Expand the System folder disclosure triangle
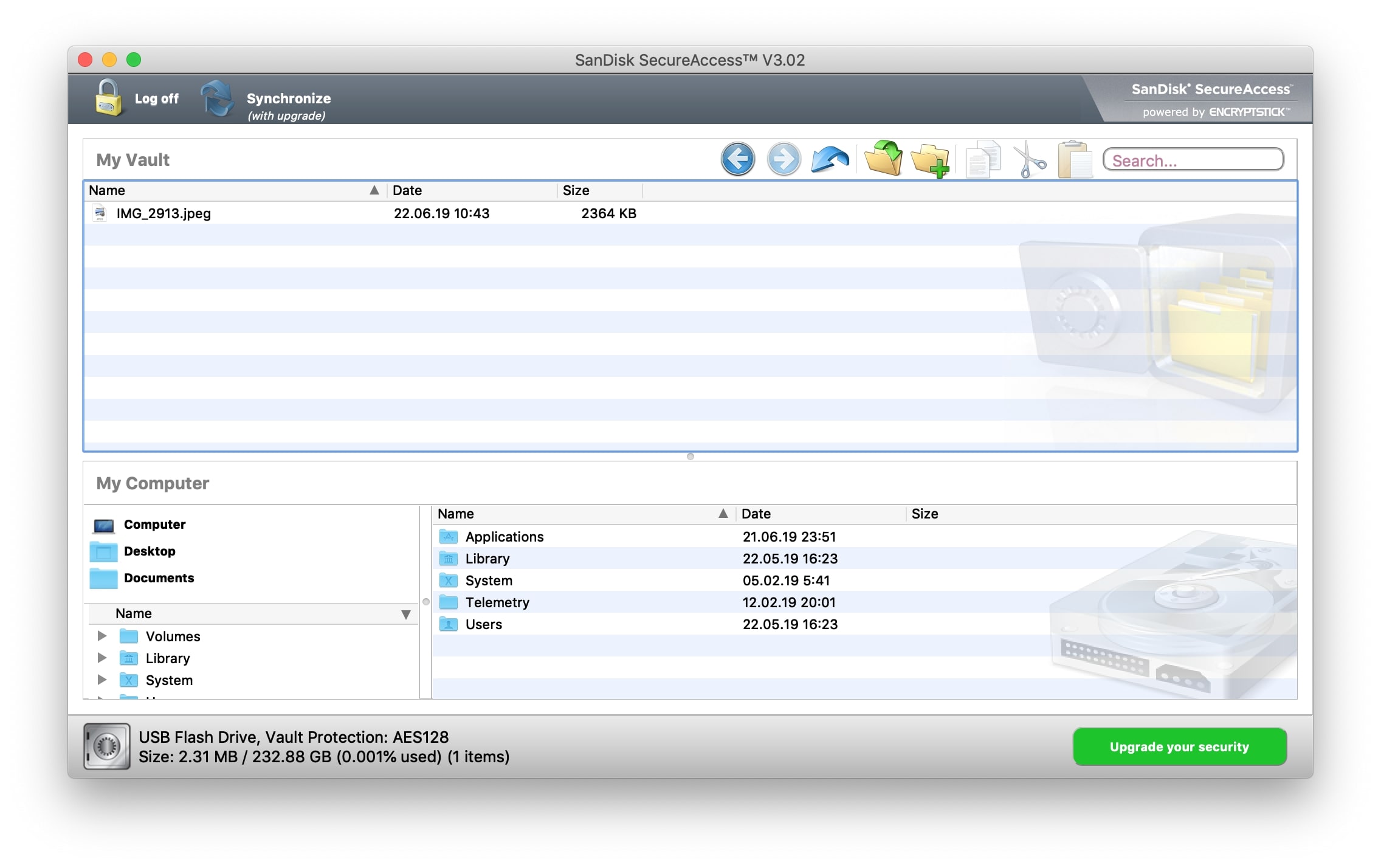Viewport: 1381px width, 868px height. (x=102, y=680)
